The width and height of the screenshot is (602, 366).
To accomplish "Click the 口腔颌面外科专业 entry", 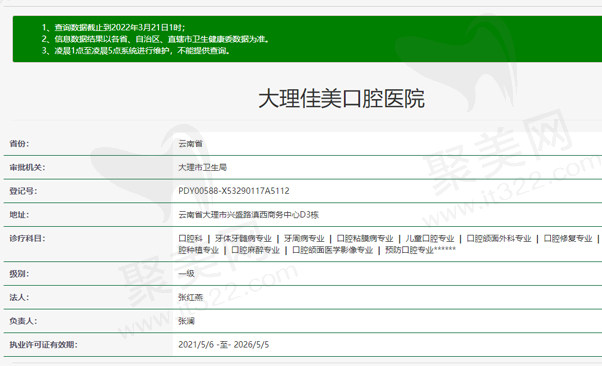I will [499, 238].
